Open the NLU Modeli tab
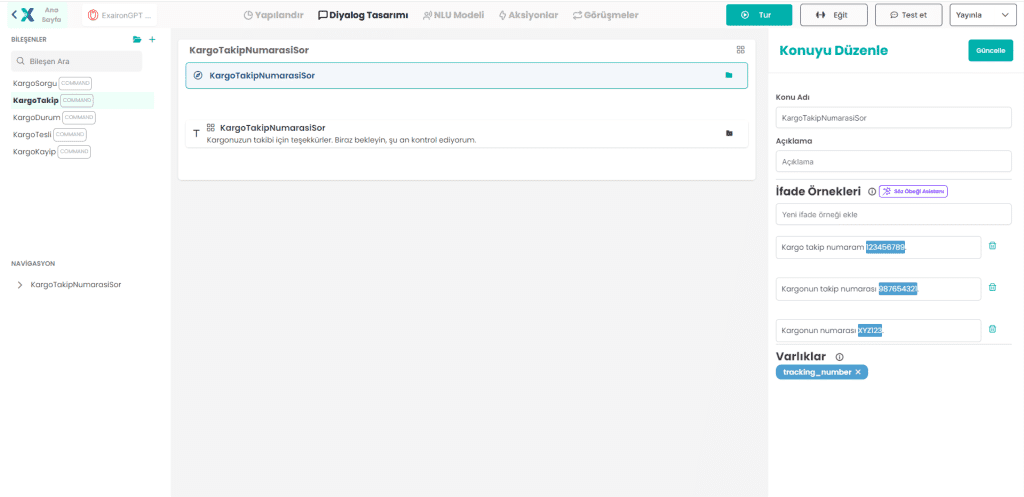 (x=453, y=14)
